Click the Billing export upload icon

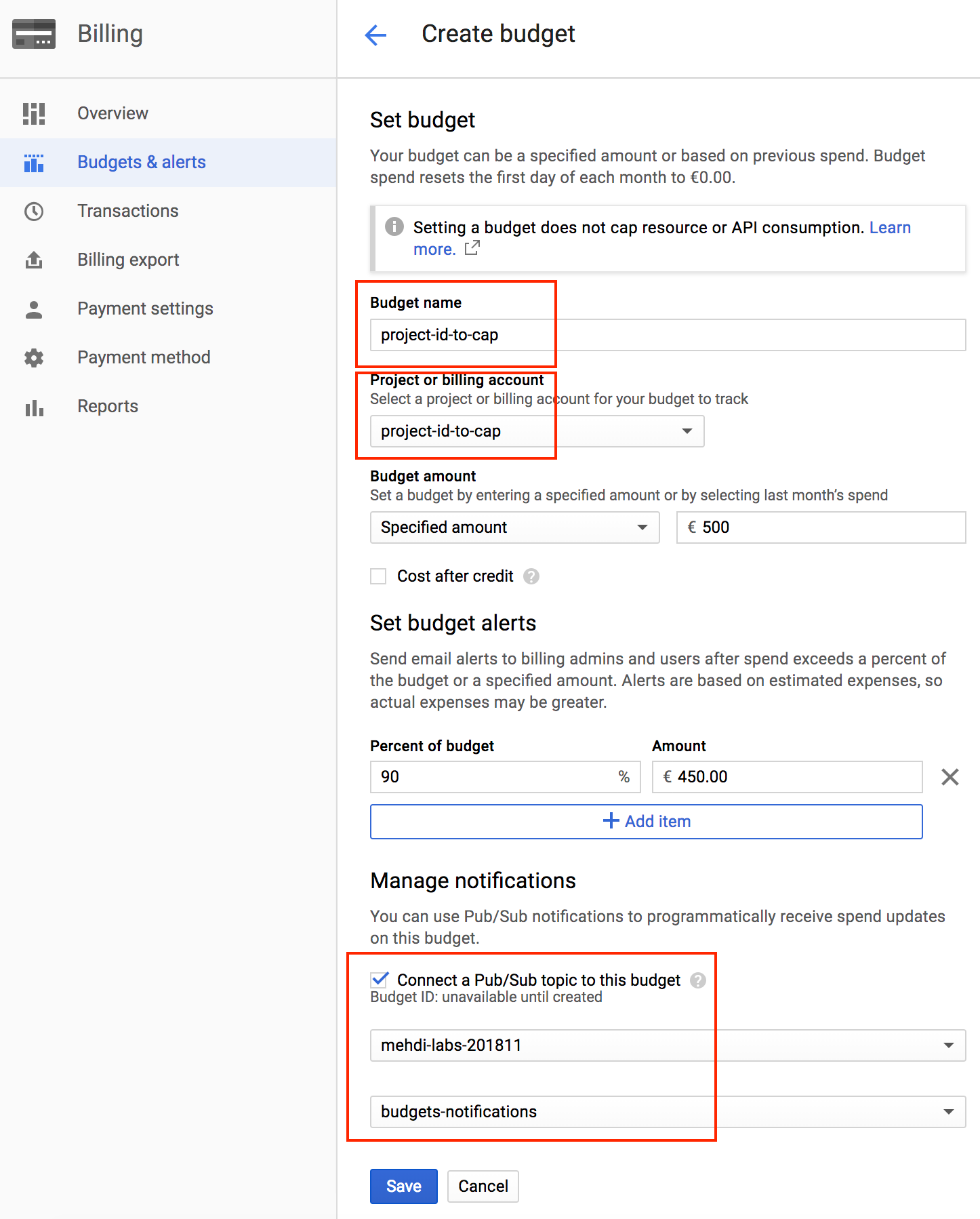click(34, 260)
